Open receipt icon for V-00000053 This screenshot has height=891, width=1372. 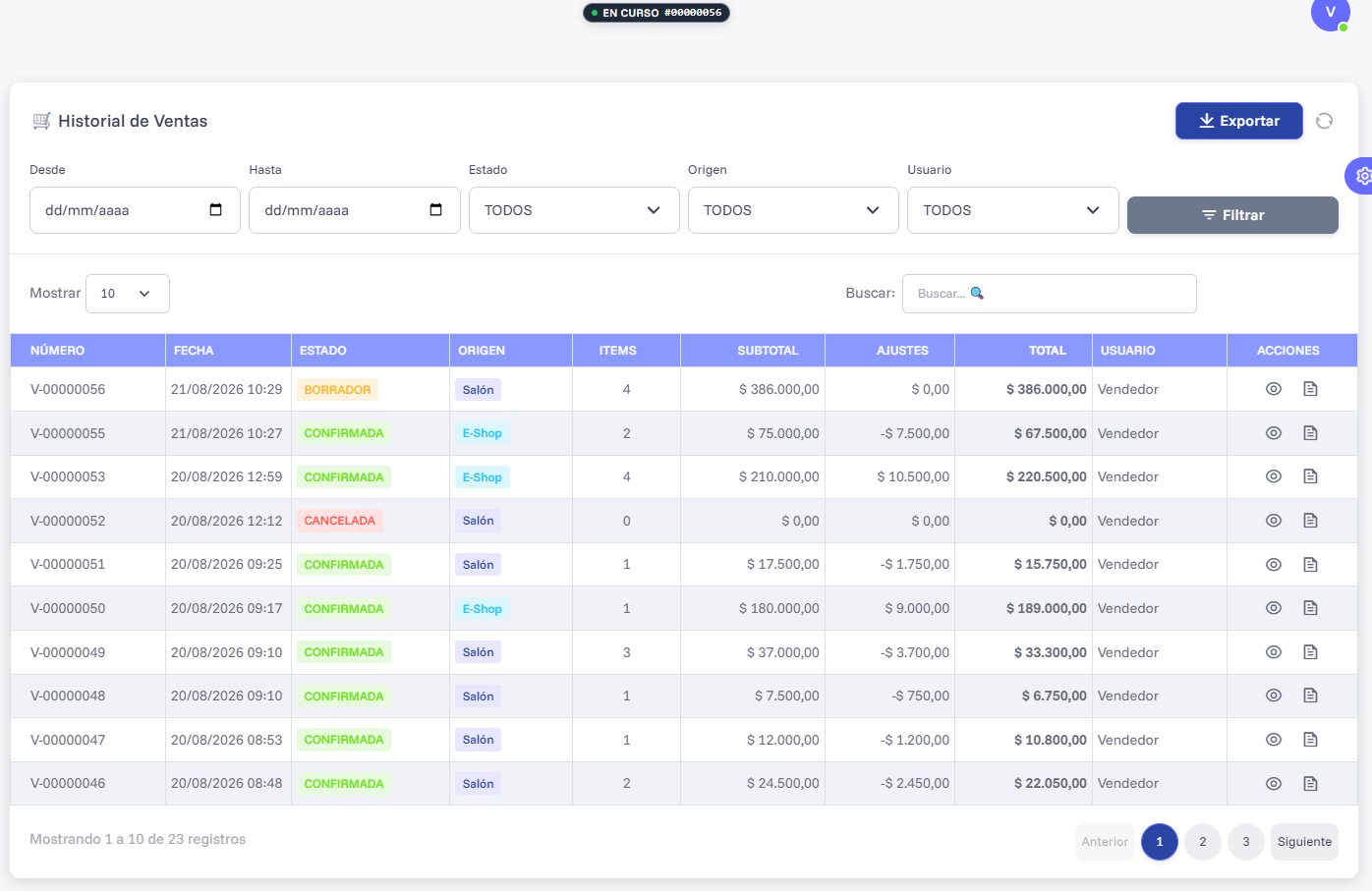(1310, 476)
